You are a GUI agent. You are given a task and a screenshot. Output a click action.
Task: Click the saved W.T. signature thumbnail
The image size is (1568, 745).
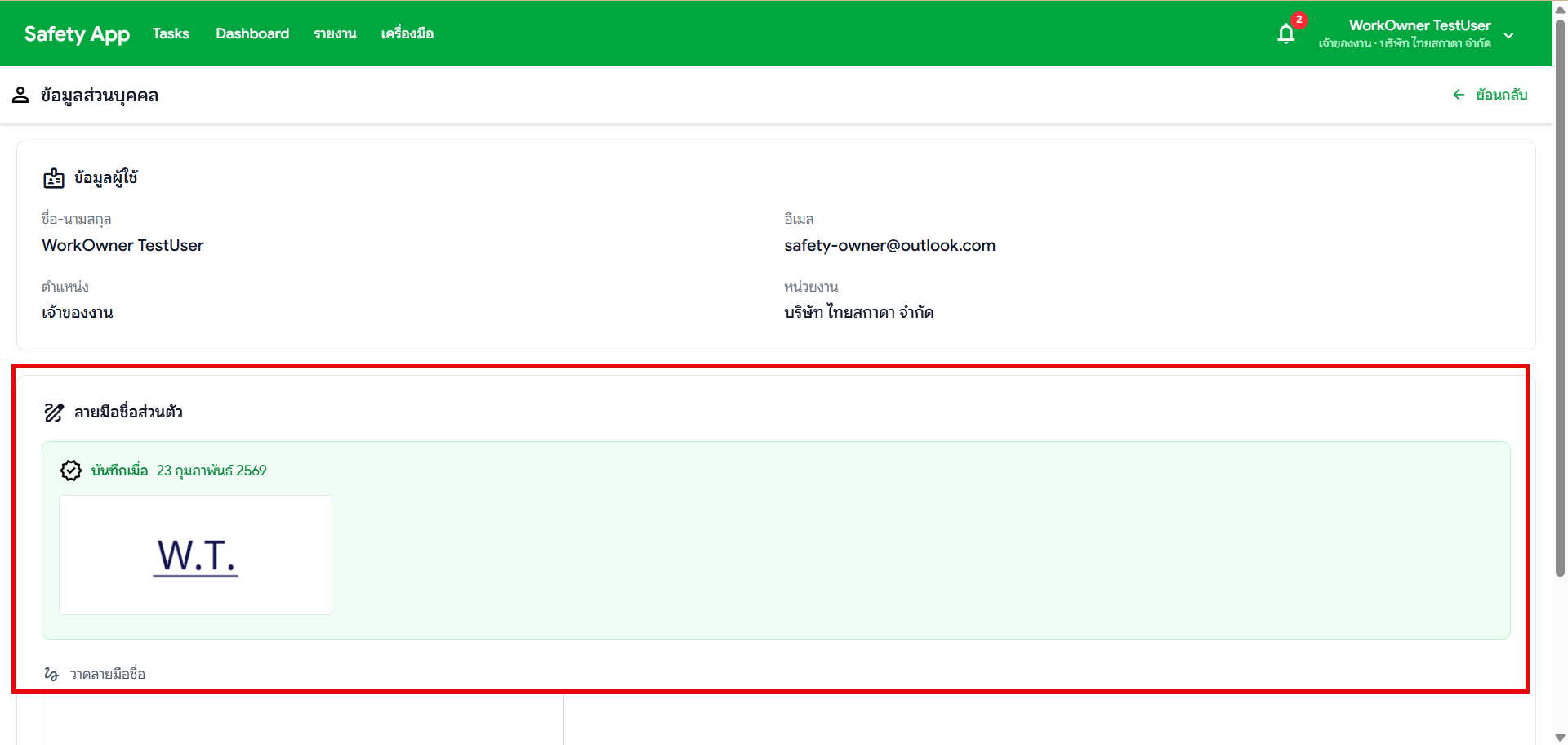[196, 555]
